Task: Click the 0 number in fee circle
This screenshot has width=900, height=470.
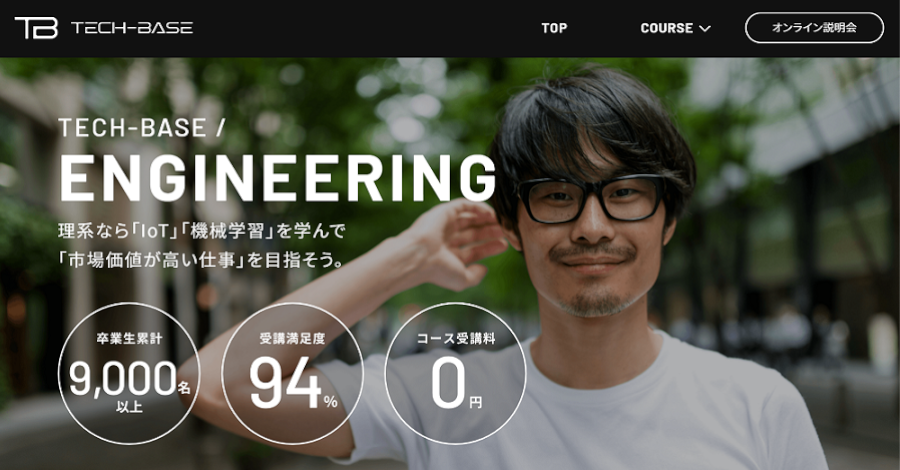Action: tap(448, 382)
